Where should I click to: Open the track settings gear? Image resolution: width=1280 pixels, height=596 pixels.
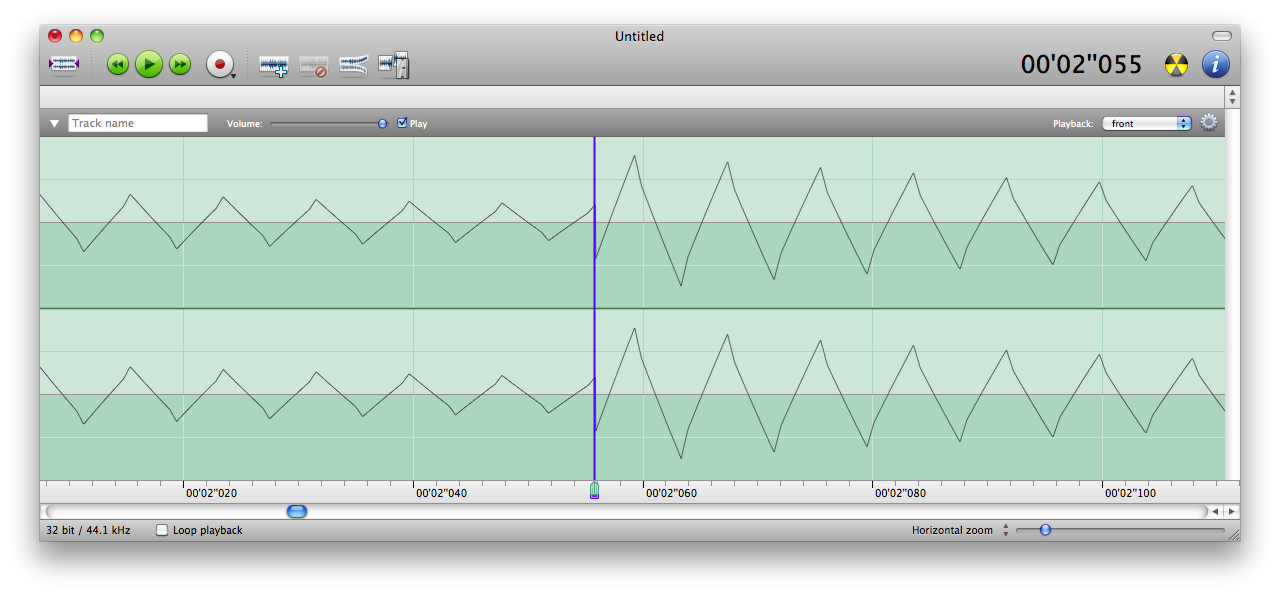(1209, 123)
